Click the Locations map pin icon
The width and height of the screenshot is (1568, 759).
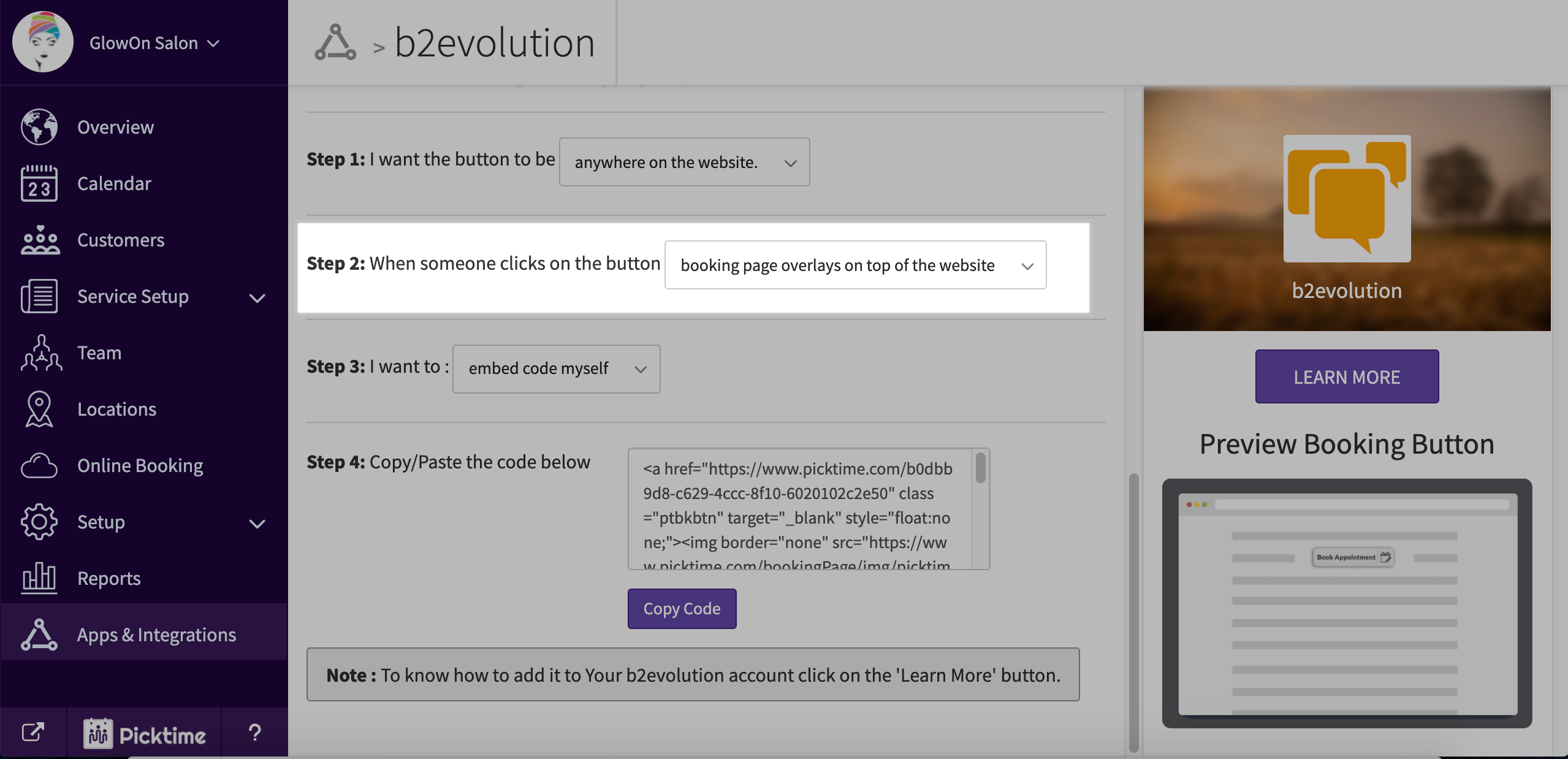point(39,409)
